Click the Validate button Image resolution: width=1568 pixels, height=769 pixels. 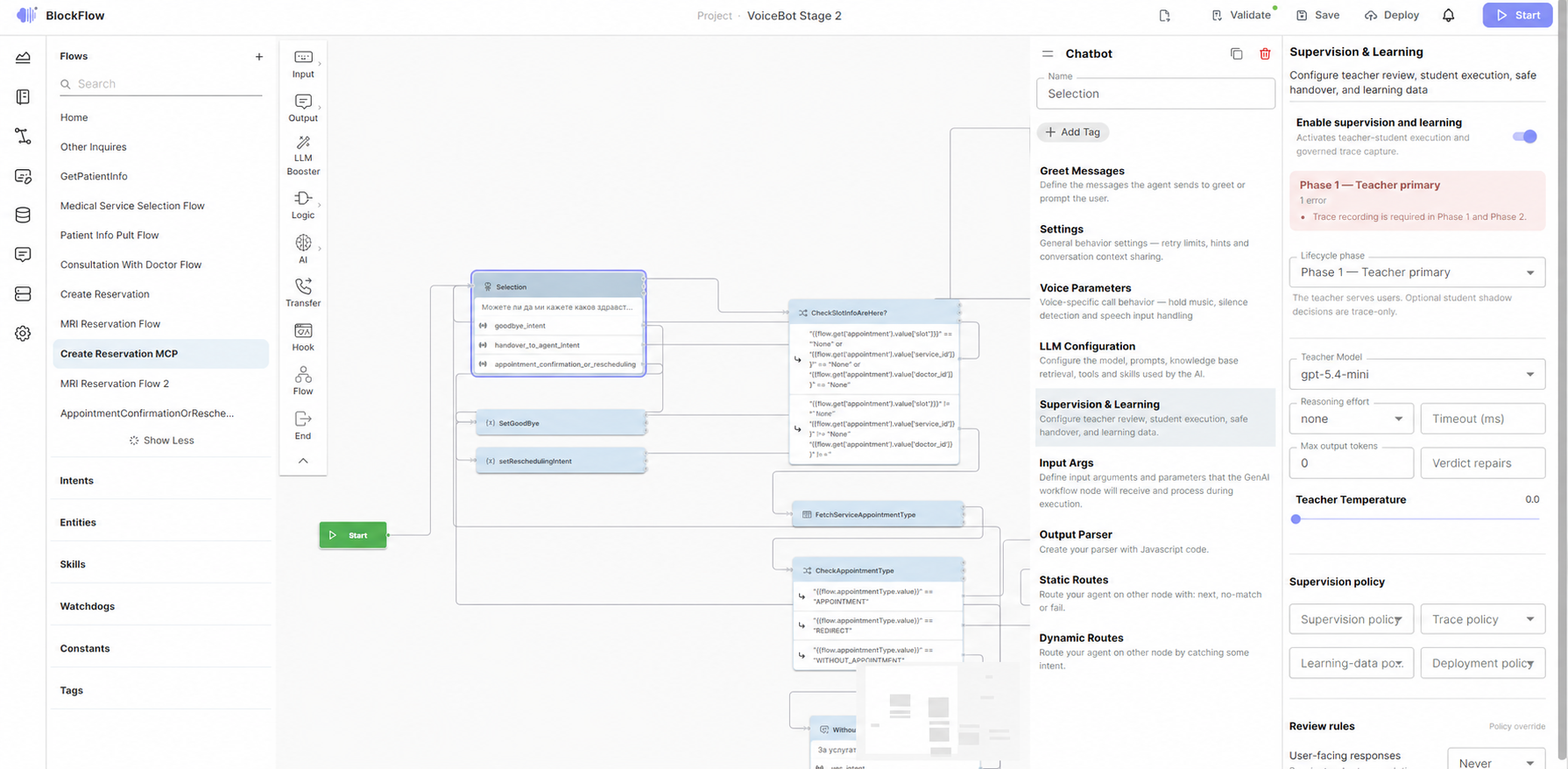point(1242,15)
